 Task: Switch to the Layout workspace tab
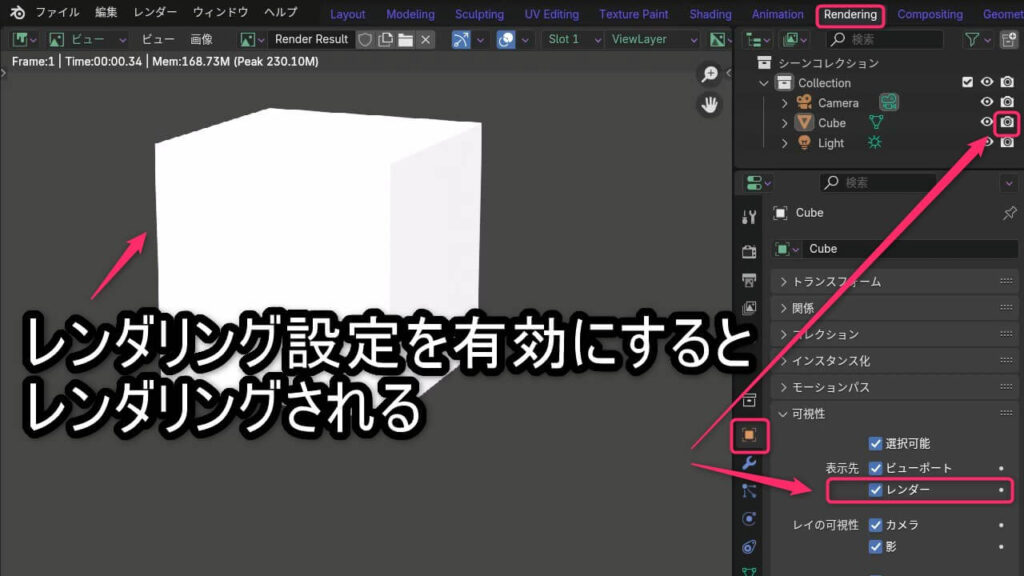click(347, 14)
